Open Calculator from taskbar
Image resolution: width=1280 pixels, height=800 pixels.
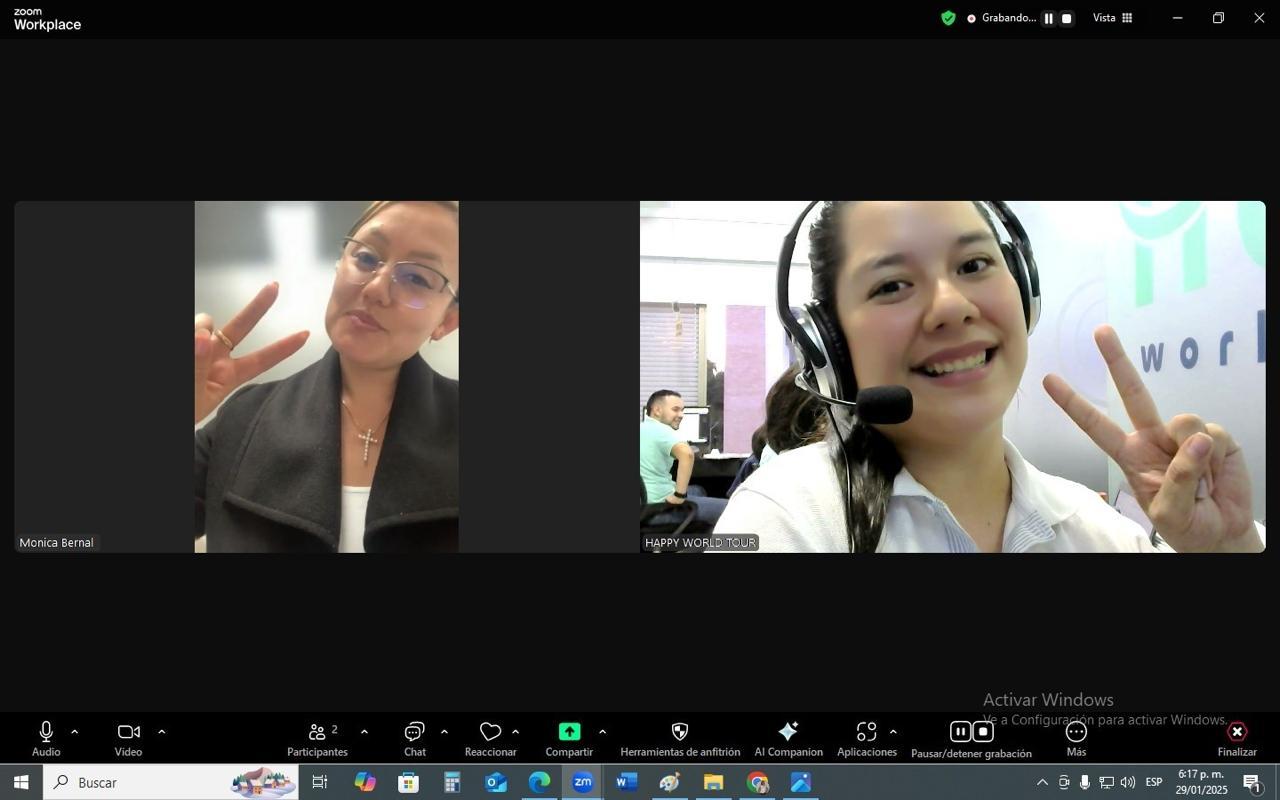click(x=452, y=782)
